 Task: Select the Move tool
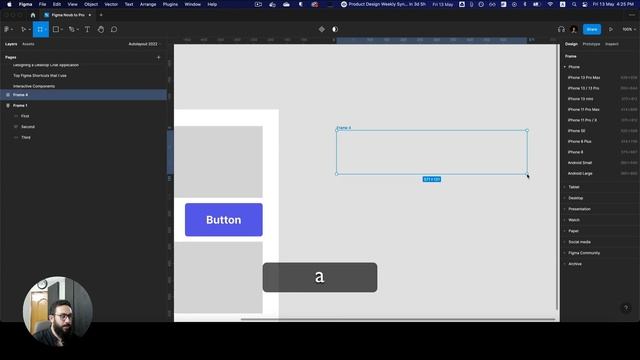click(23, 29)
